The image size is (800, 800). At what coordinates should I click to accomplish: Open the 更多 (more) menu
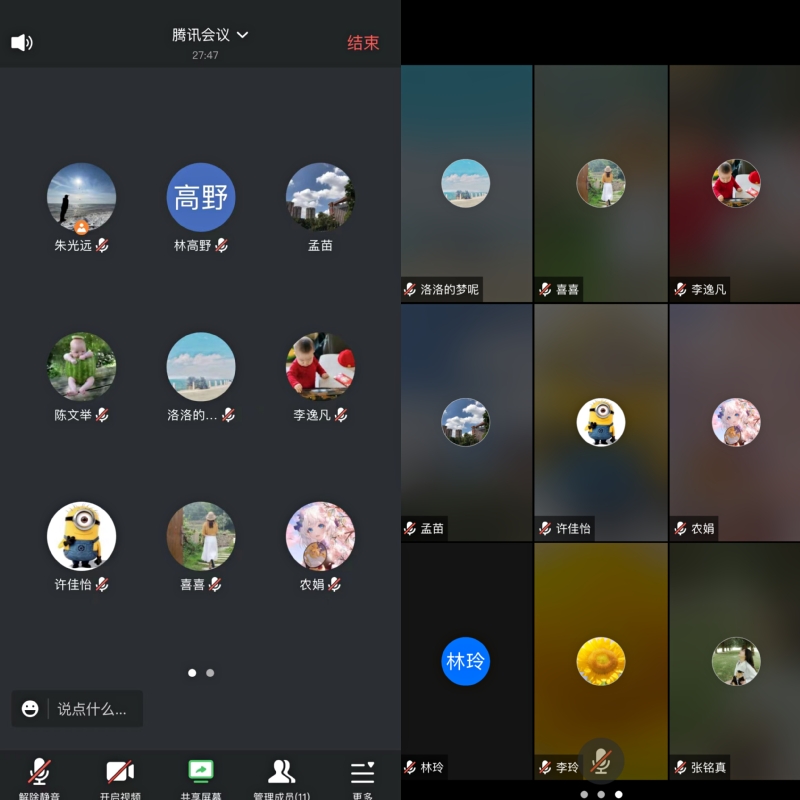pyautogui.click(x=362, y=773)
